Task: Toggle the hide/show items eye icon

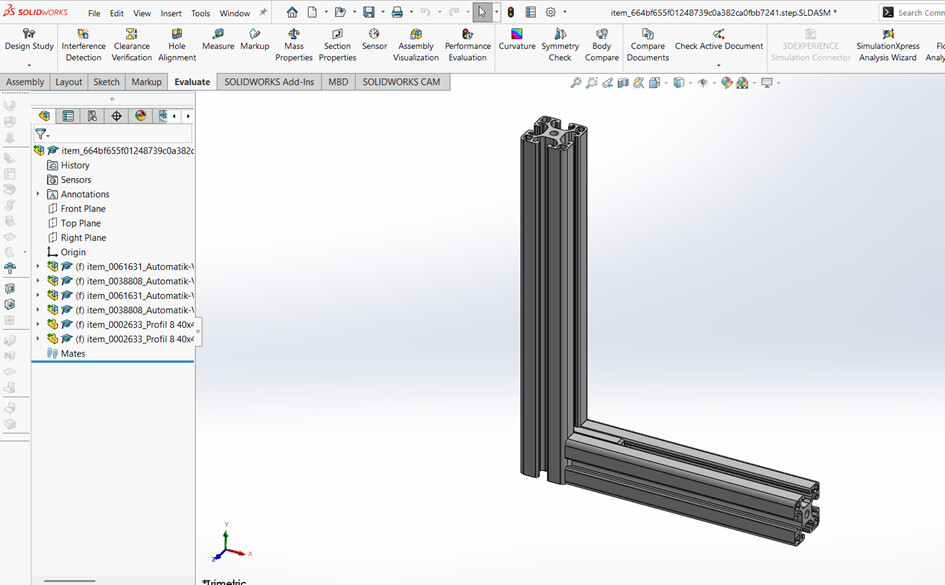Action: [x=703, y=83]
